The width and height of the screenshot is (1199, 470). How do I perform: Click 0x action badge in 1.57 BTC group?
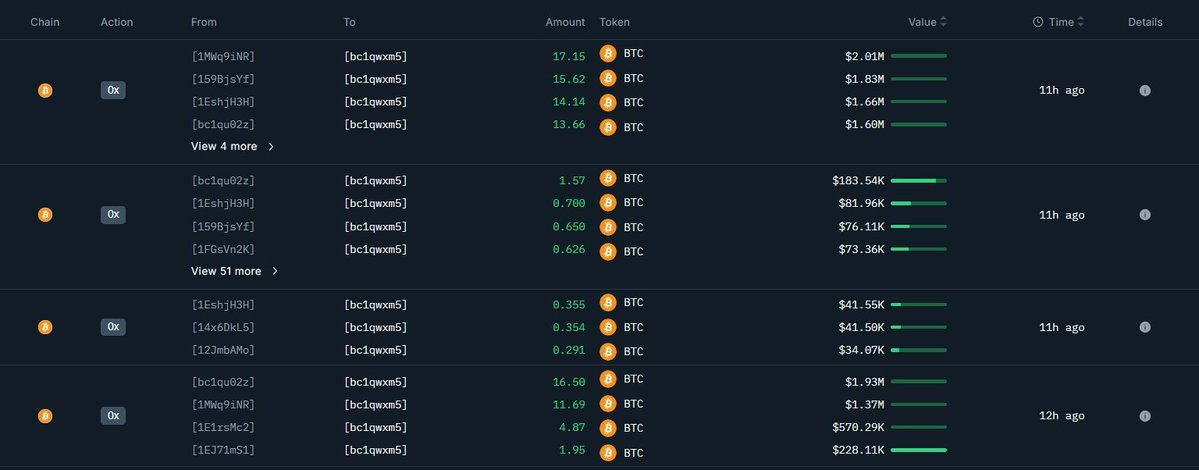pyautogui.click(x=113, y=215)
